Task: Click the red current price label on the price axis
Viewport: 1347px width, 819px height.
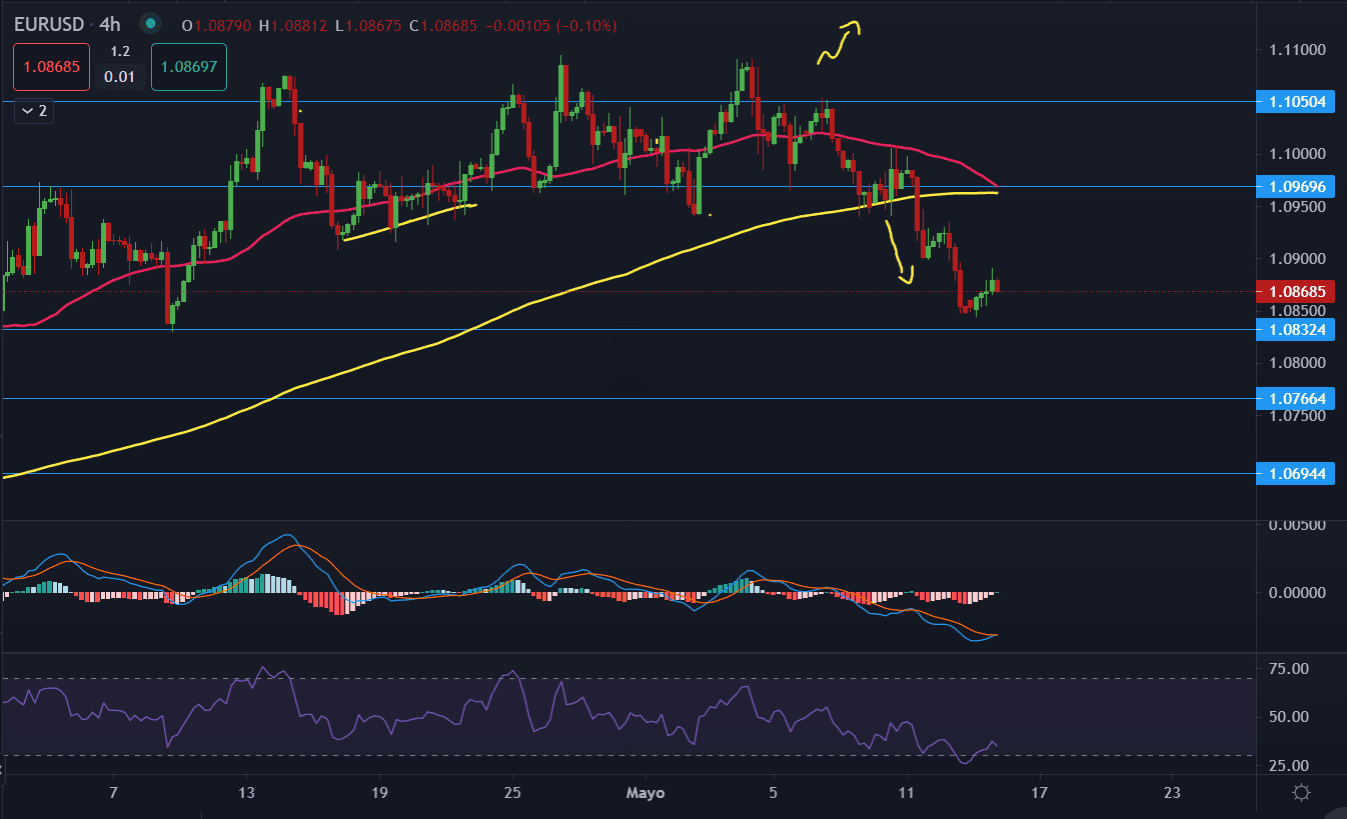Action: click(1297, 292)
